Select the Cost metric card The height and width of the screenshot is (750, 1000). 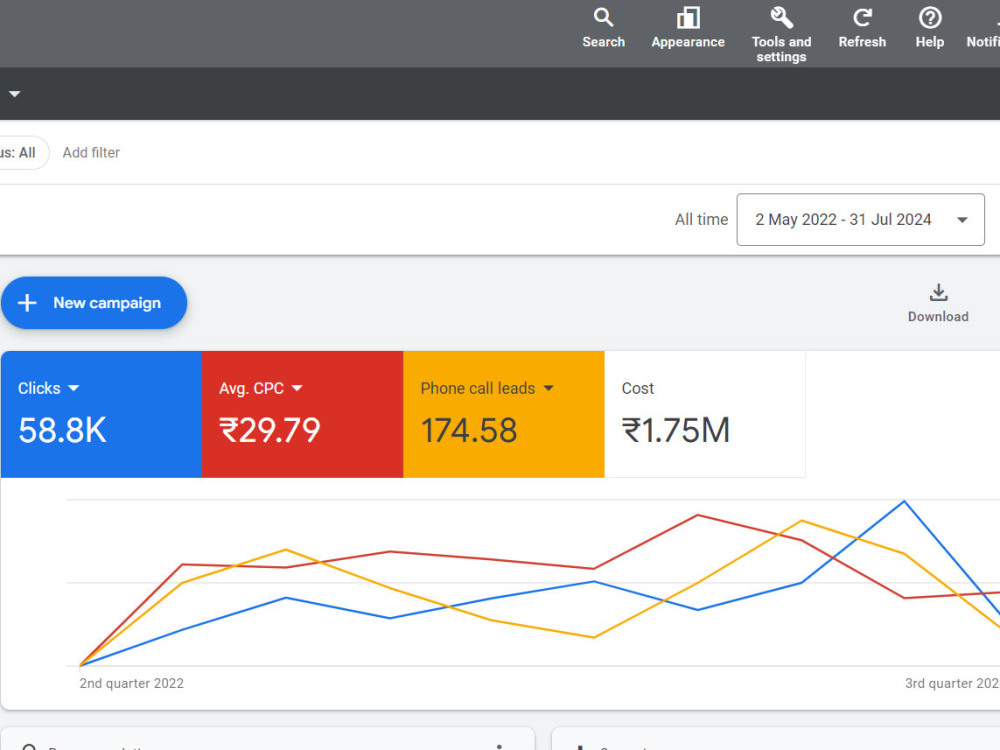(705, 414)
